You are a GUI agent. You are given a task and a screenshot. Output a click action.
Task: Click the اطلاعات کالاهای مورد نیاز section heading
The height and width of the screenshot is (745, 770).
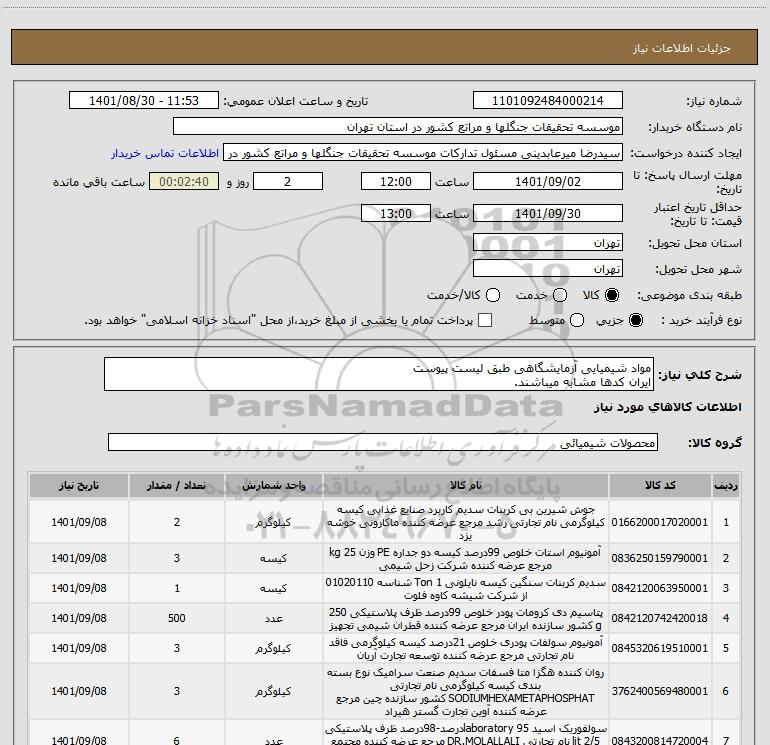tap(668, 407)
